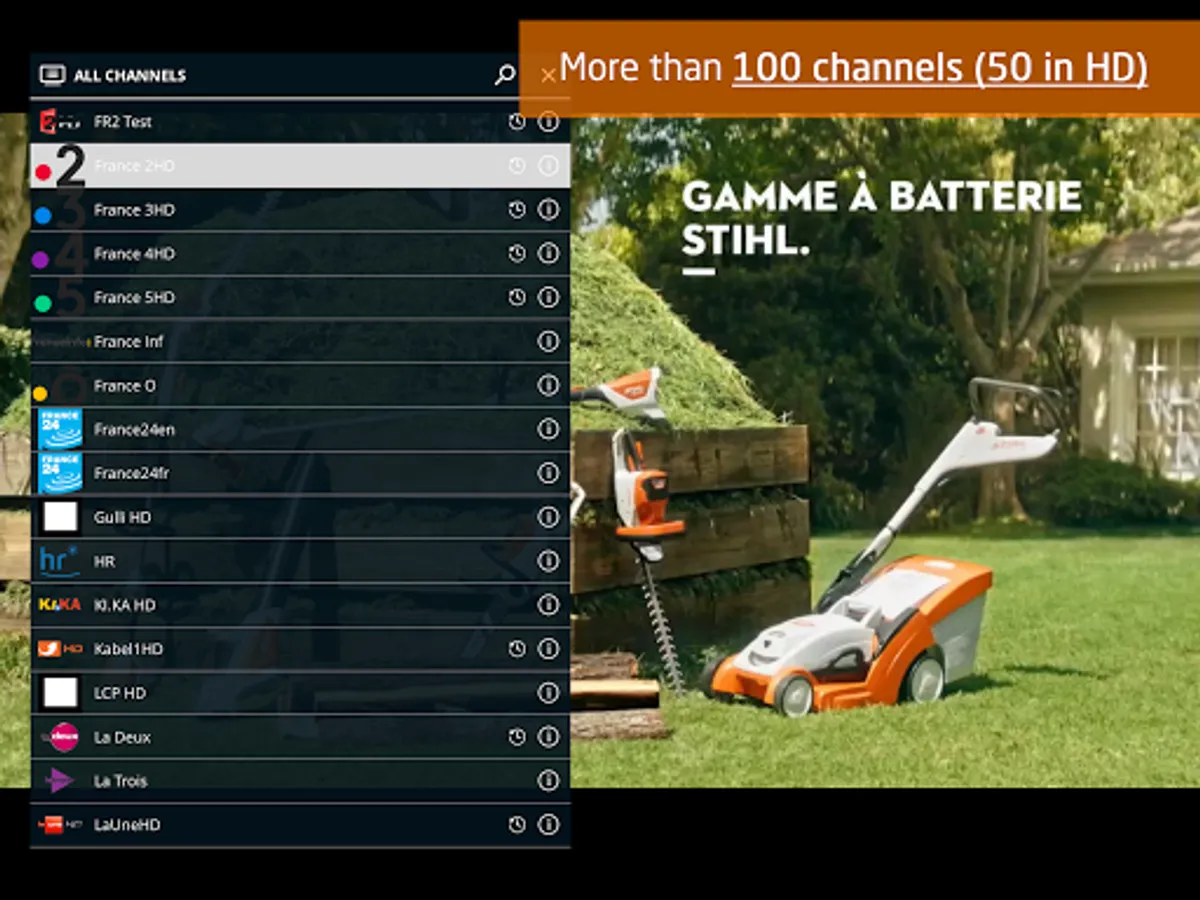The width and height of the screenshot is (1200, 900).
Task: Show info for Gulli HD
Action: [548, 517]
